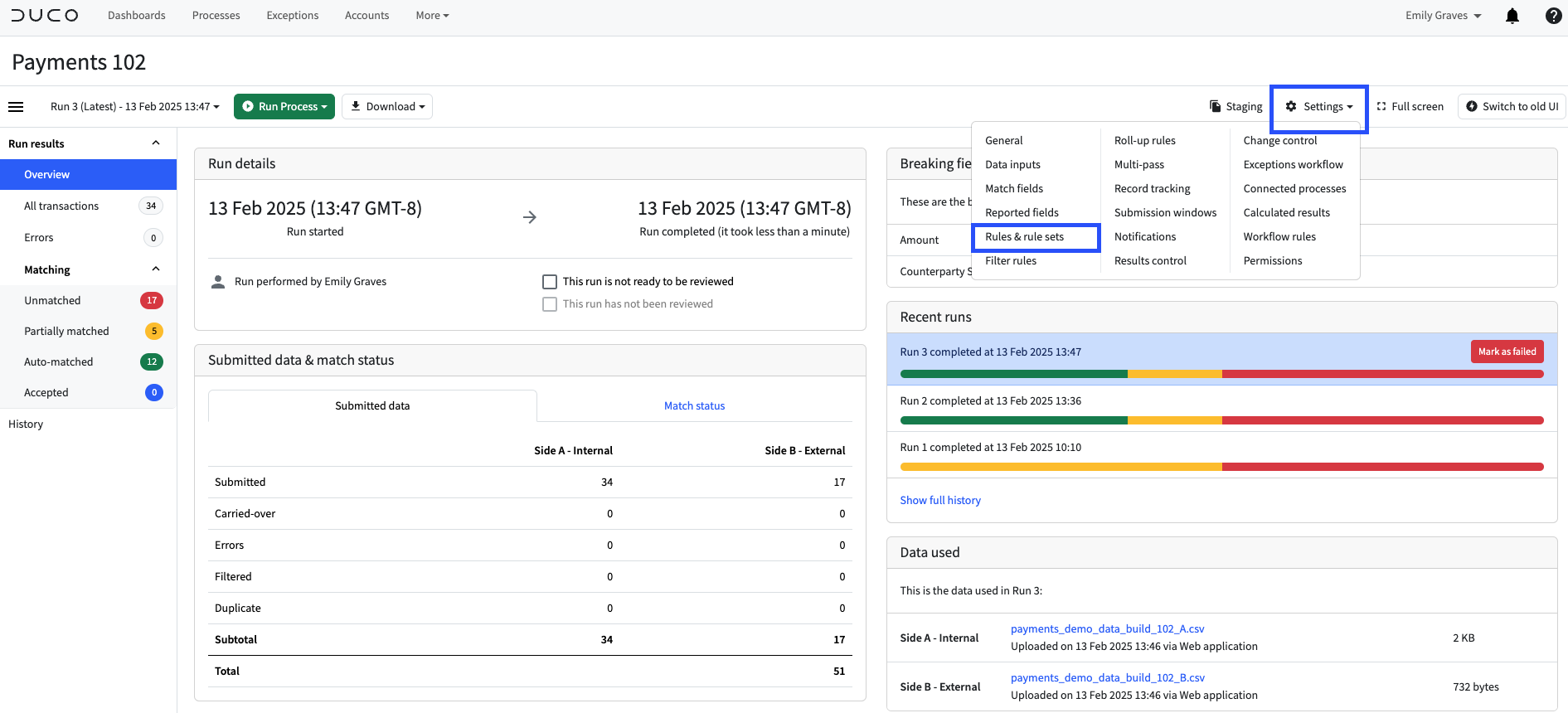This screenshot has width=1568, height=713.
Task: Open Results control settings
Action: [1151, 261]
